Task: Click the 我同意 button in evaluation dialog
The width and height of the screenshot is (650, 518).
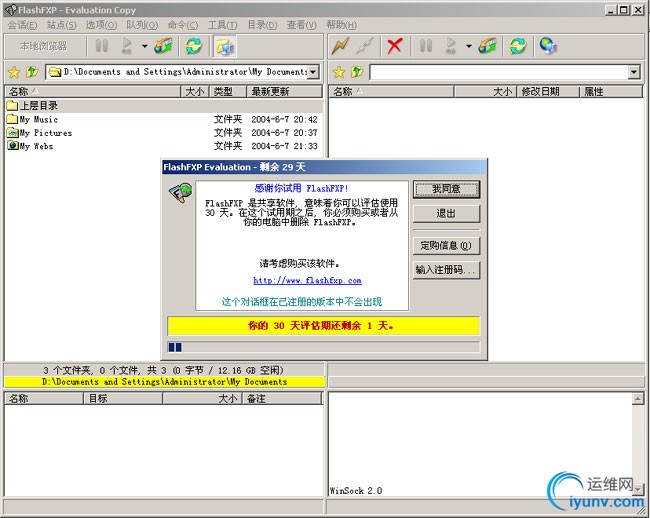Action: pos(446,189)
